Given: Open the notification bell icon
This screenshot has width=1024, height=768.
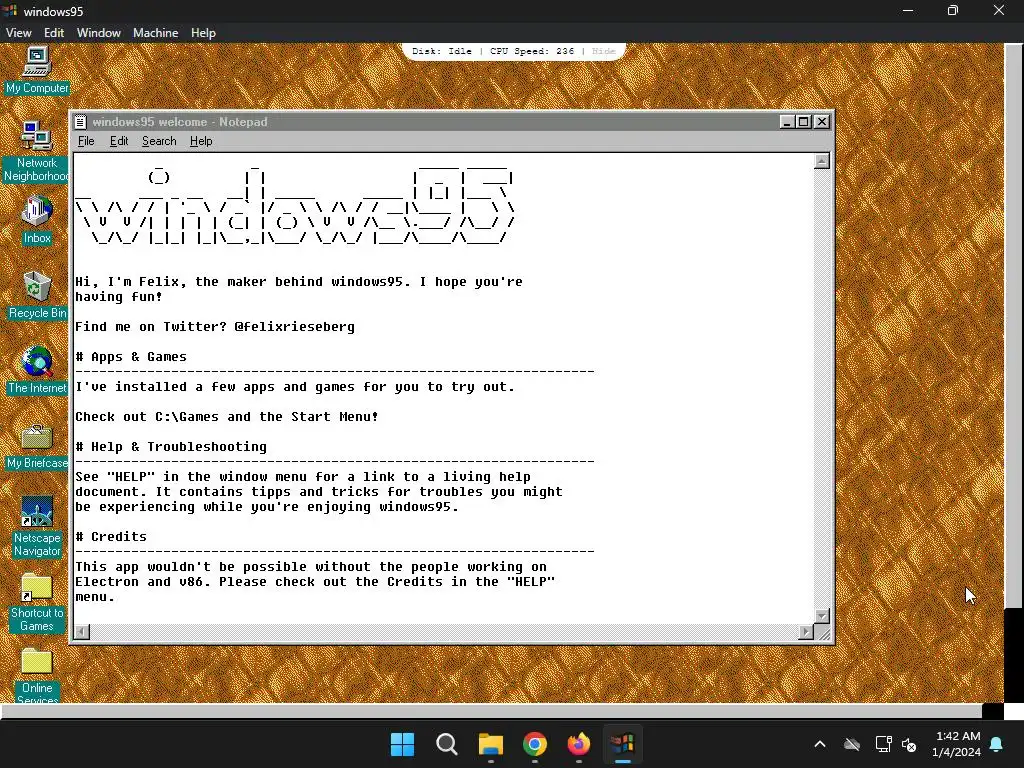Looking at the screenshot, I should (x=997, y=744).
